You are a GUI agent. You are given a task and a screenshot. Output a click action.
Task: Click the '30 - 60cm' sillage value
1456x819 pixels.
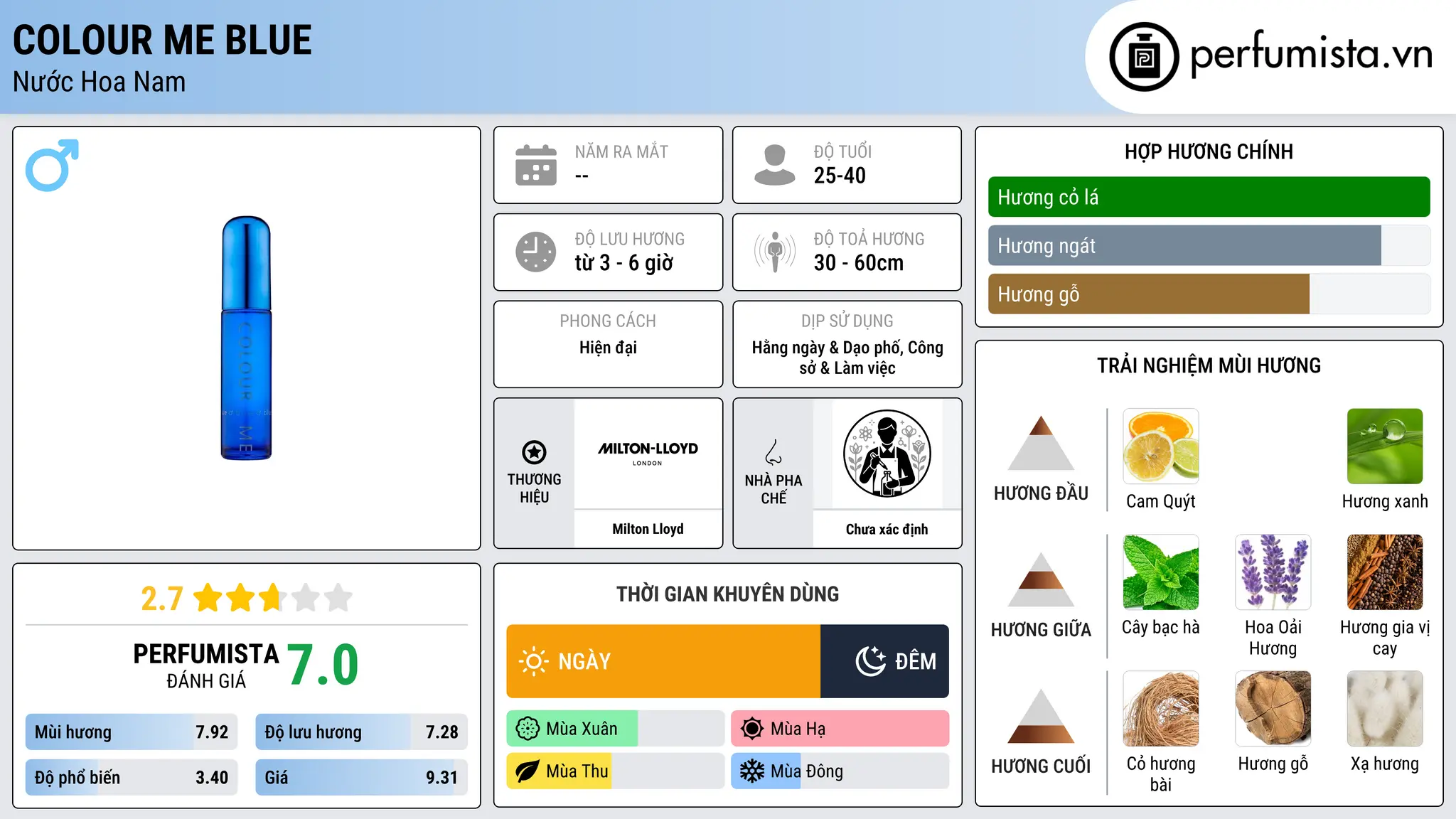click(x=859, y=263)
